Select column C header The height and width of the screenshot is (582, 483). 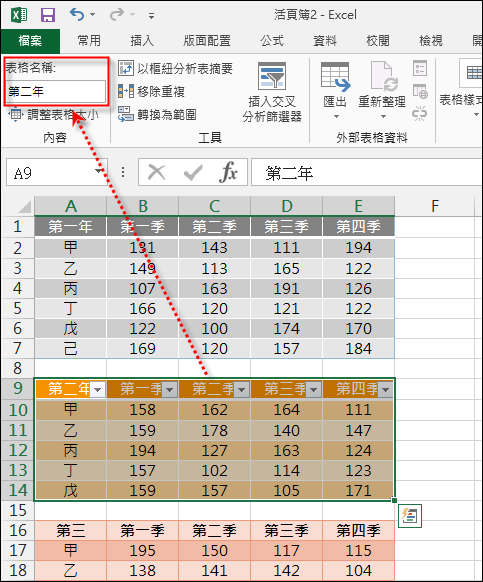pos(215,206)
